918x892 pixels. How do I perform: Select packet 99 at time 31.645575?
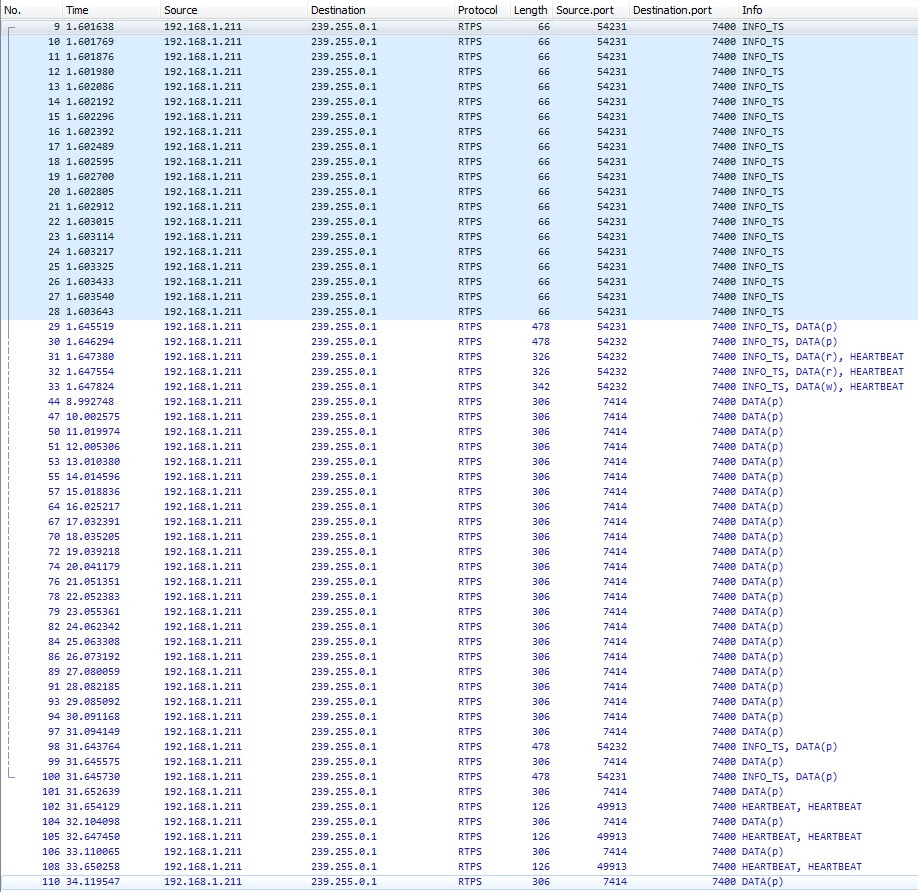(459, 761)
